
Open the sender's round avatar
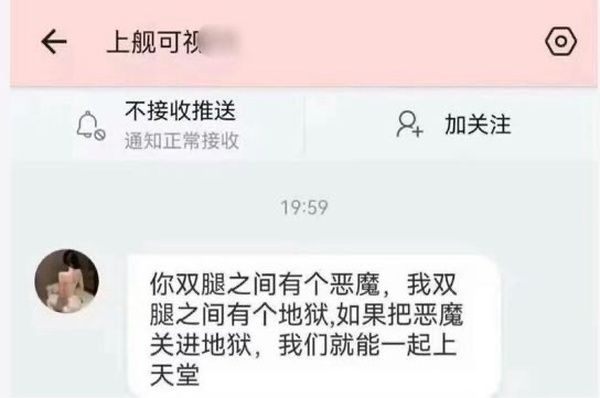coord(67,281)
